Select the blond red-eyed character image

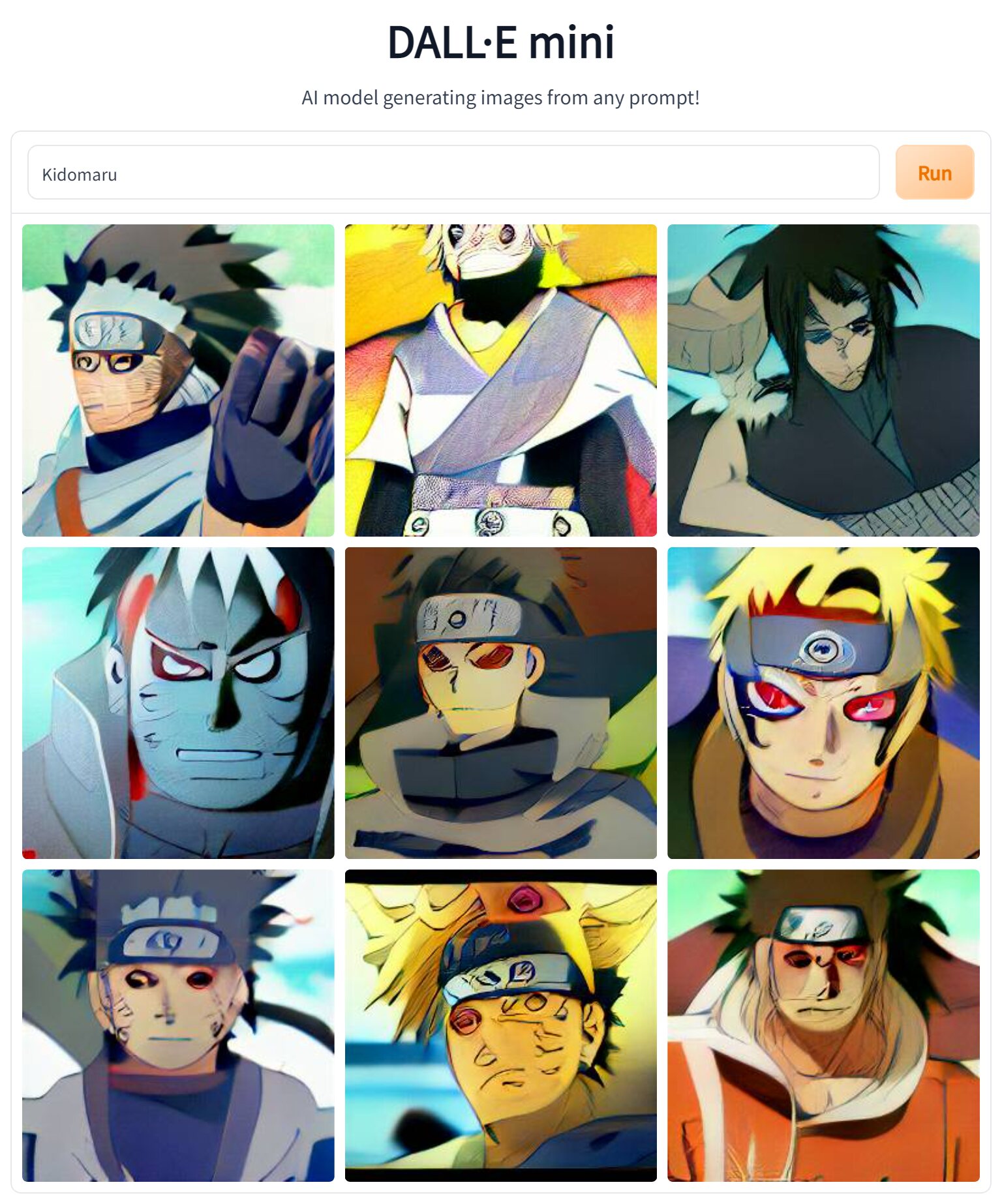click(x=823, y=702)
